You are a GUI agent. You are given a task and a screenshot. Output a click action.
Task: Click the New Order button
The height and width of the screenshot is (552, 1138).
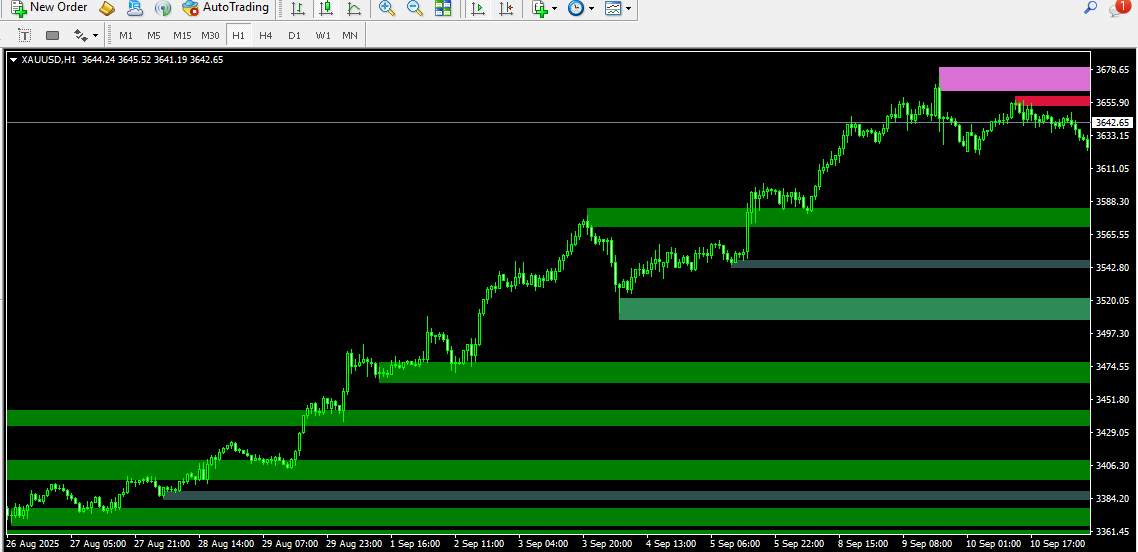(x=49, y=8)
